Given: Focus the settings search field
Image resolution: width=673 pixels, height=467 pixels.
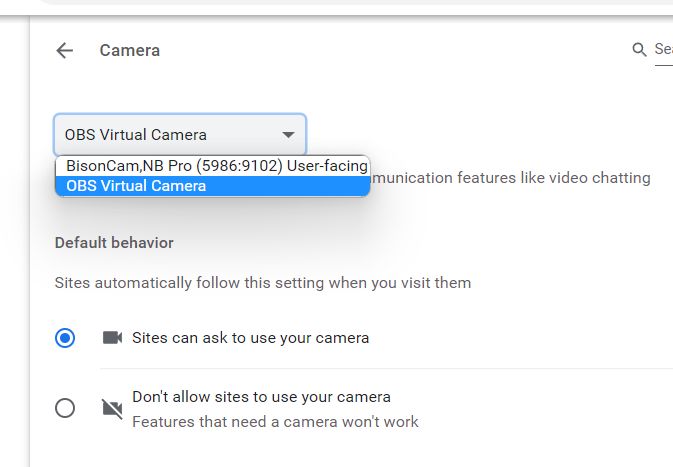Looking at the screenshot, I should point(663,49).
